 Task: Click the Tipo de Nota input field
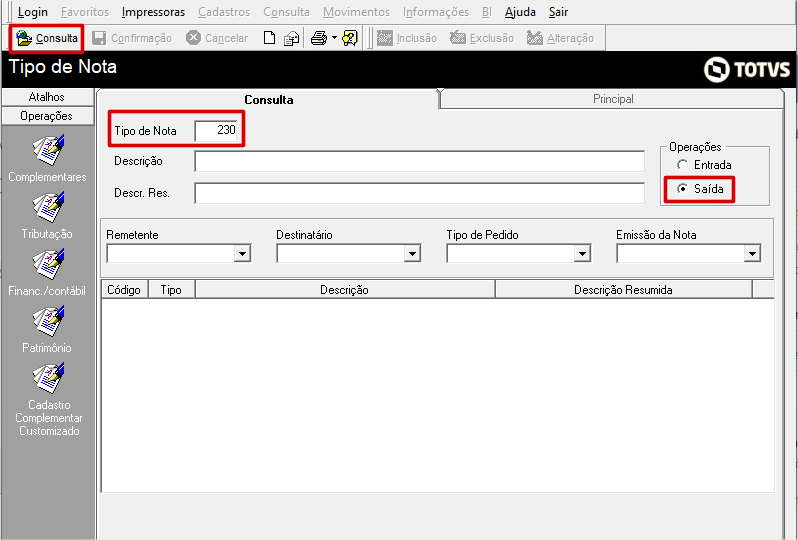(x=216, y=131)
